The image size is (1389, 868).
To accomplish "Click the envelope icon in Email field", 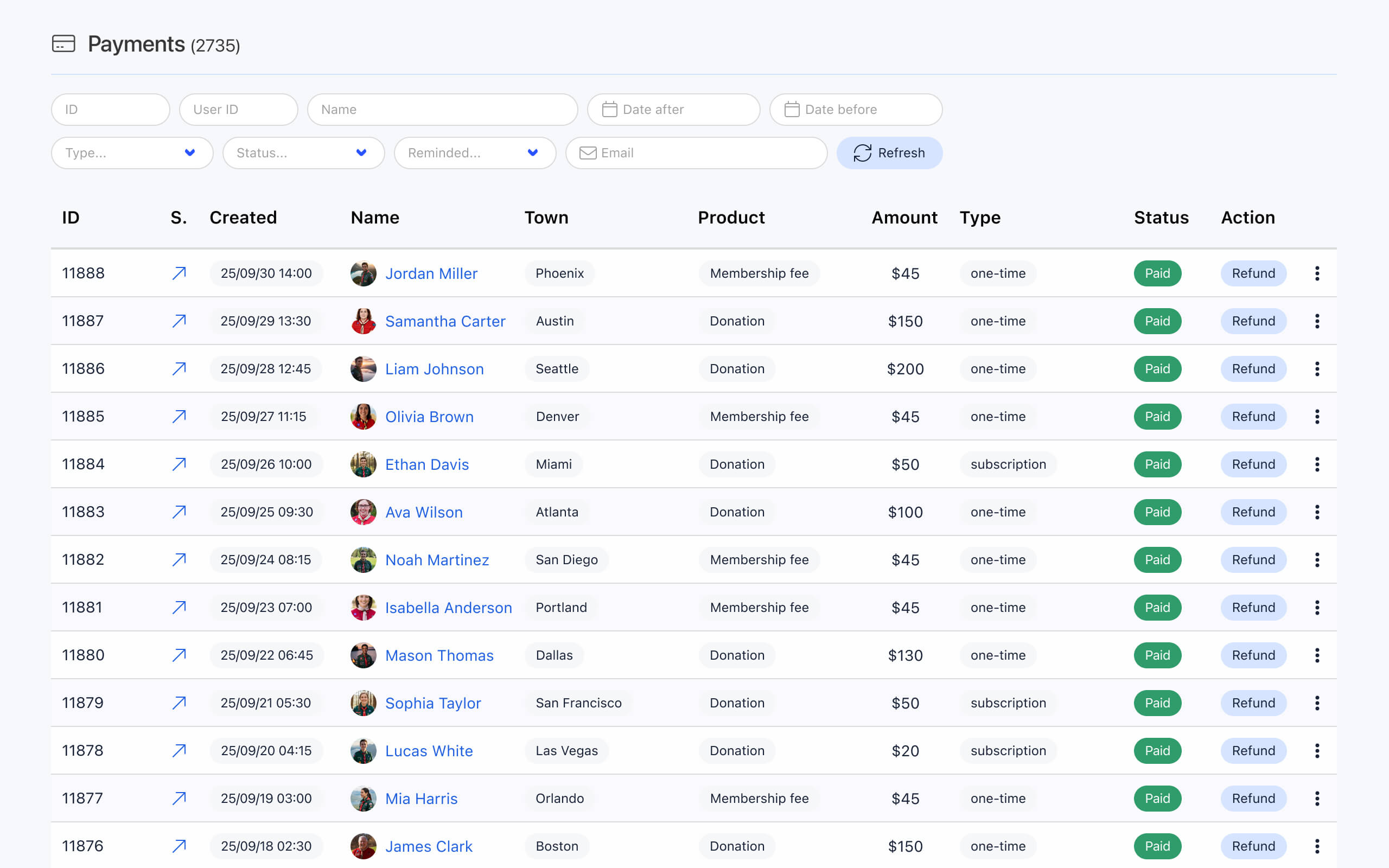I will 587,152.
